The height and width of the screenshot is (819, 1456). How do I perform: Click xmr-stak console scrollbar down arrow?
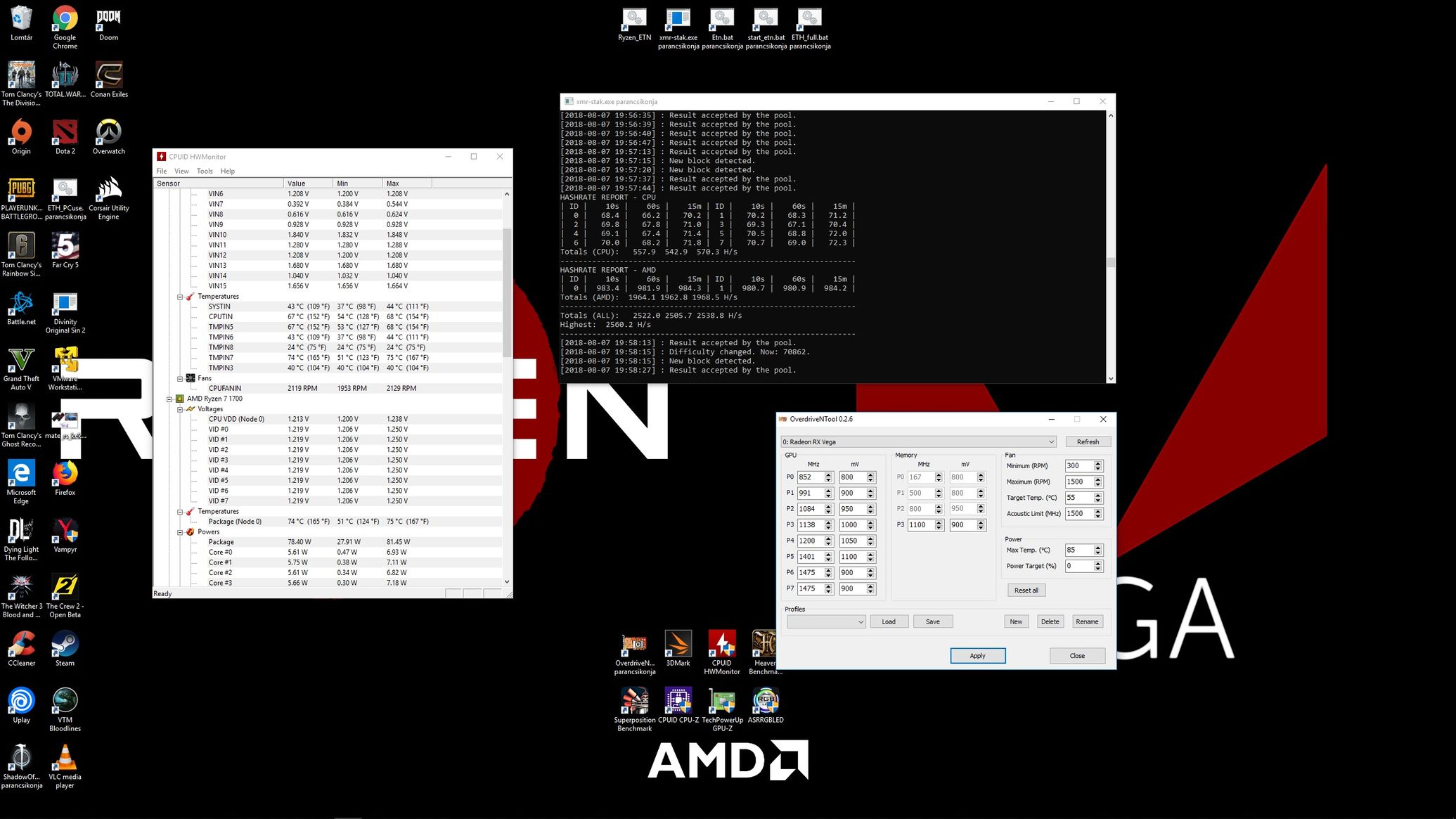point(1111,379)
